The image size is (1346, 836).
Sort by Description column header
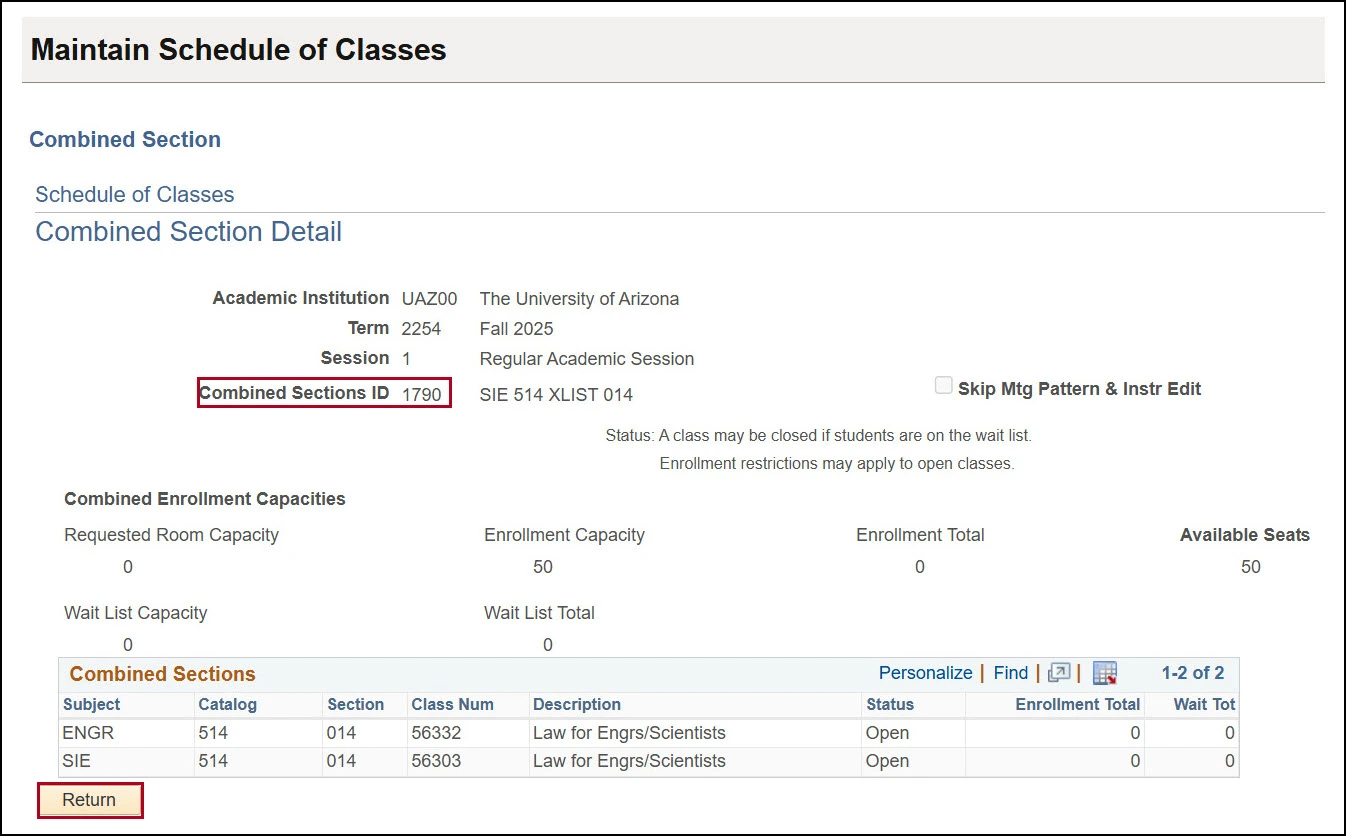[x=577, y=704]
